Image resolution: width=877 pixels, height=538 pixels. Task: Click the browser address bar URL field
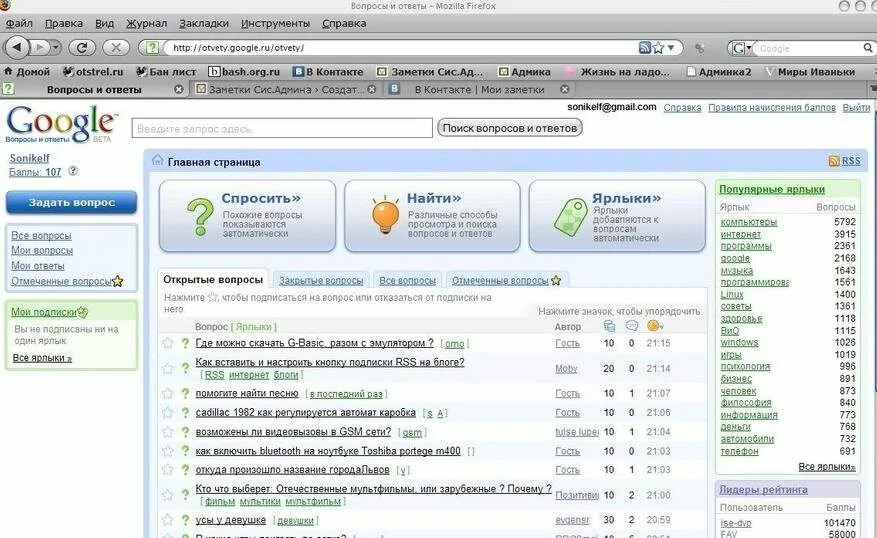click(403, 48)
